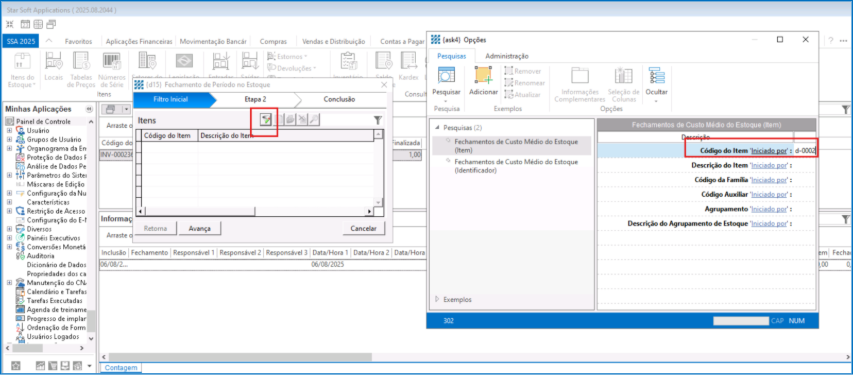Click the grid icon in quick access toolbar
The width and height of the screenshot is (853, 375).
(x=38, y=24)
